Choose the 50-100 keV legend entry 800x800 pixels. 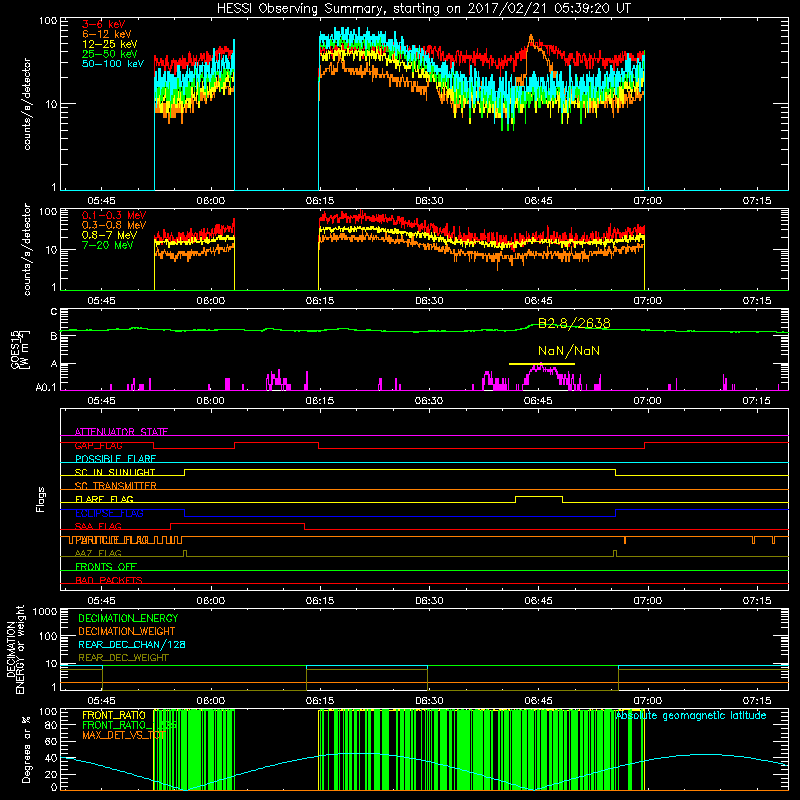(113, 64)
